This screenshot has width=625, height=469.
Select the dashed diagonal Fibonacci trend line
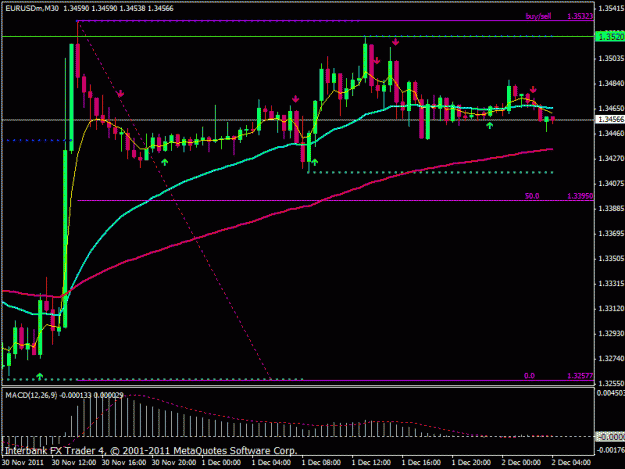[x=175, y=201]
